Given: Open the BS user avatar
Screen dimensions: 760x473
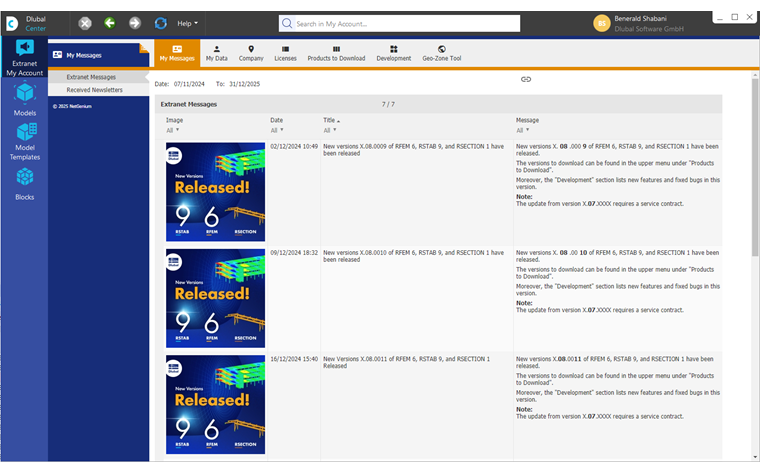Looking at the screenshot, I should (x=602, y=23).
